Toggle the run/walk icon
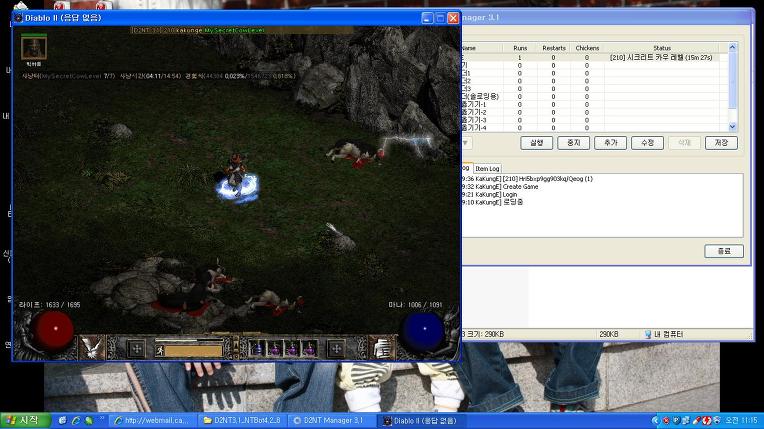Image resolution: width=764 pixels, height=429 pixels. click(x=158, y=350)
